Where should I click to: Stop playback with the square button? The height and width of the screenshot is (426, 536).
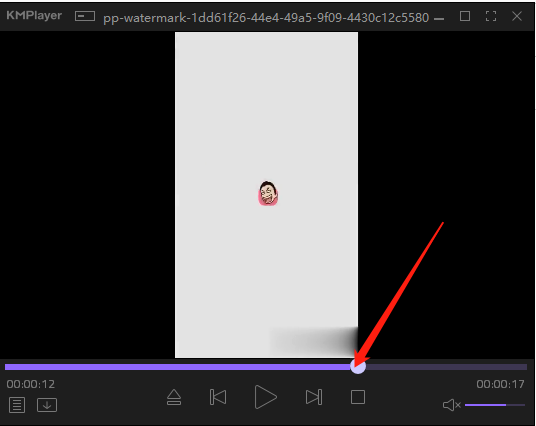pos(358,397)
